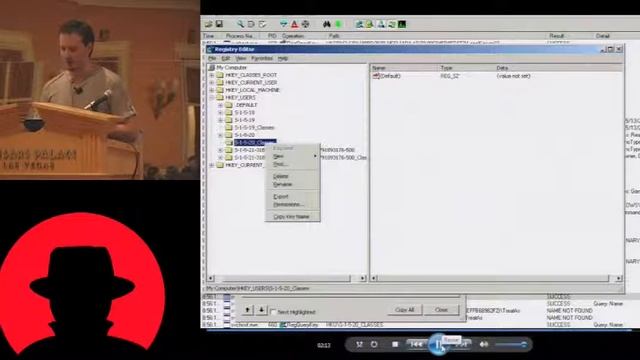Choose New in the context menu
The height and width of the screenshot is (360, 640).
[x=292, y=156]
